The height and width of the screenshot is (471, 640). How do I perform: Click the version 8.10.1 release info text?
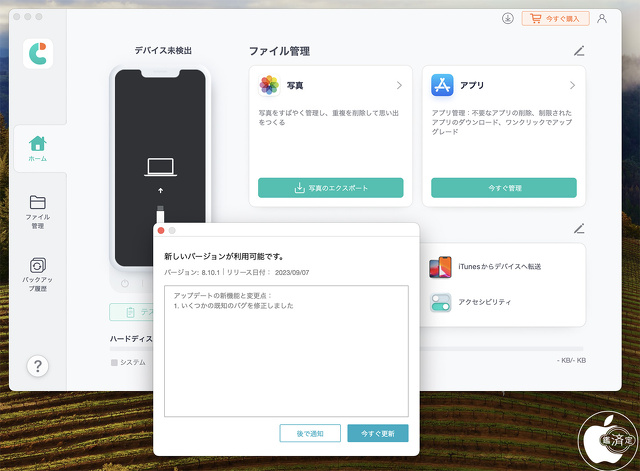(x=236, y=273)
